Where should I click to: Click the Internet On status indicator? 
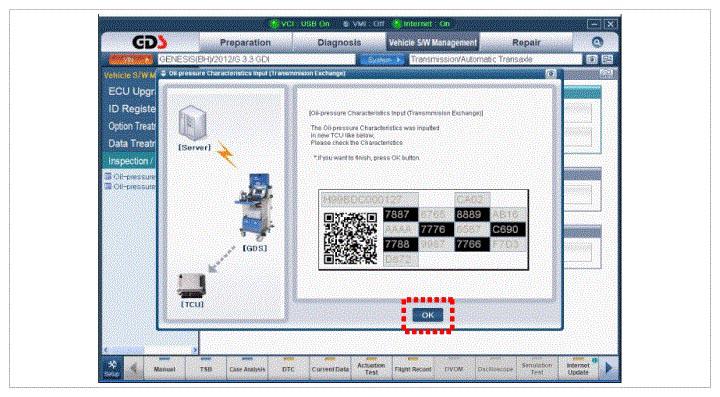click(x=421, y=23)
